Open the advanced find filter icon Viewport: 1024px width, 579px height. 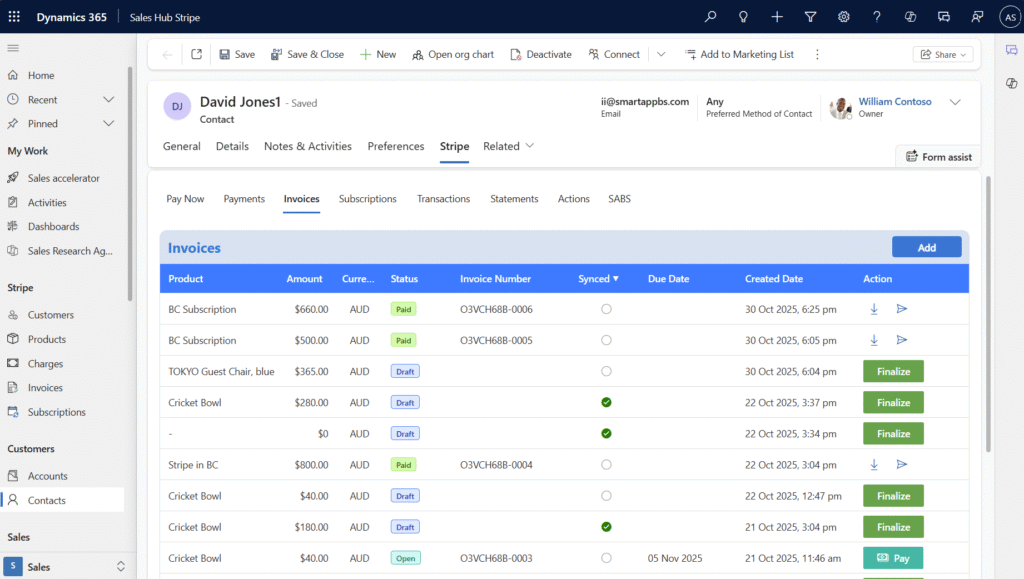(810, 17)
